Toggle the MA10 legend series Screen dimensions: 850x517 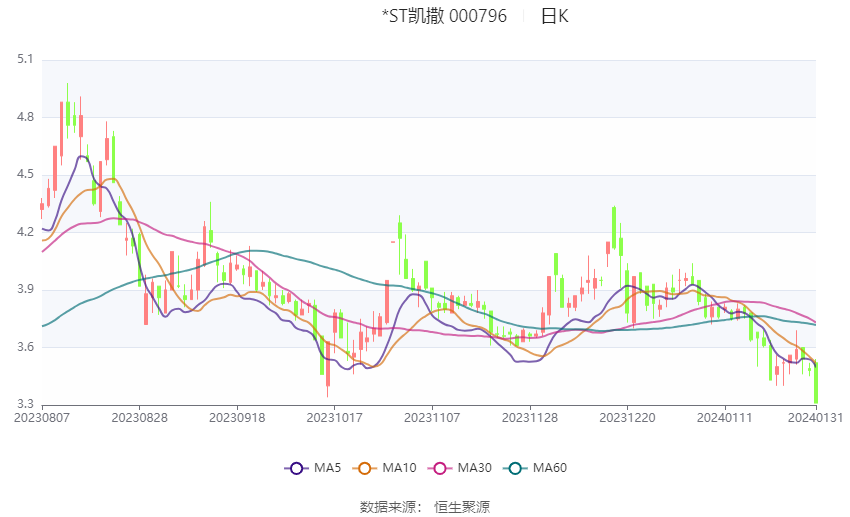(x=385, y=468)
